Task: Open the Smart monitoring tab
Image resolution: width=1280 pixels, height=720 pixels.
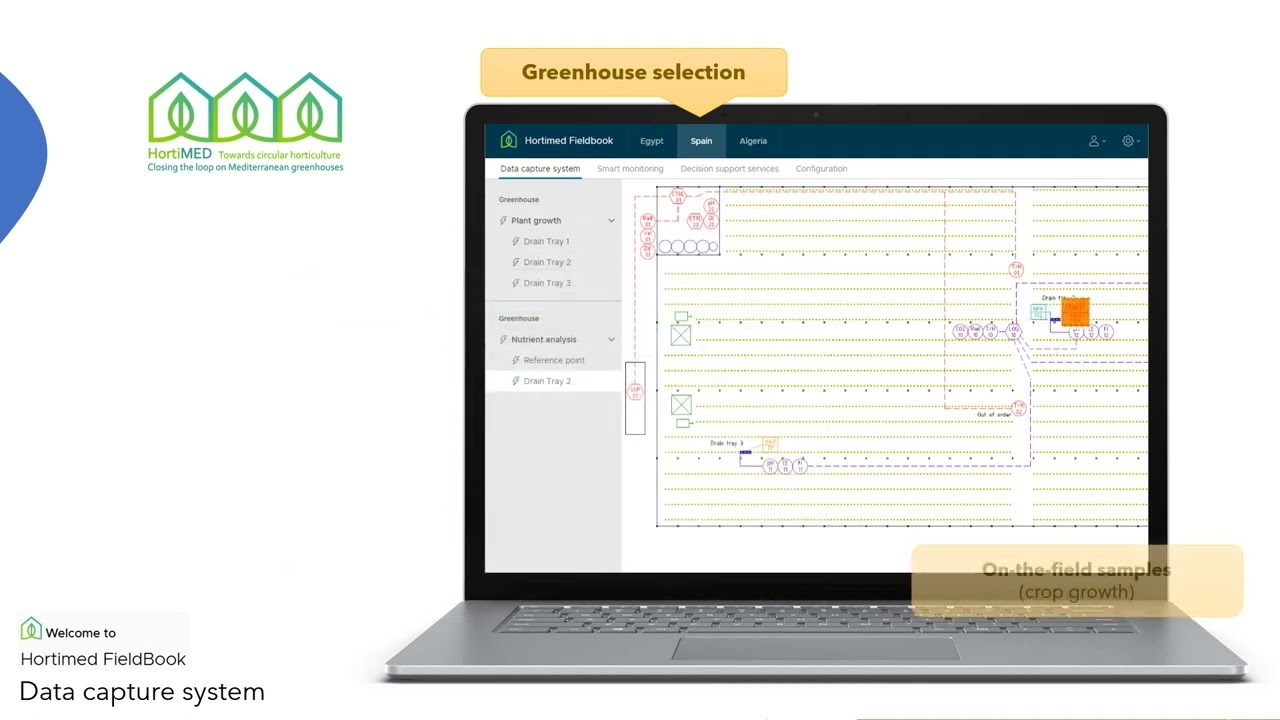Action: [x=630, y=169]
